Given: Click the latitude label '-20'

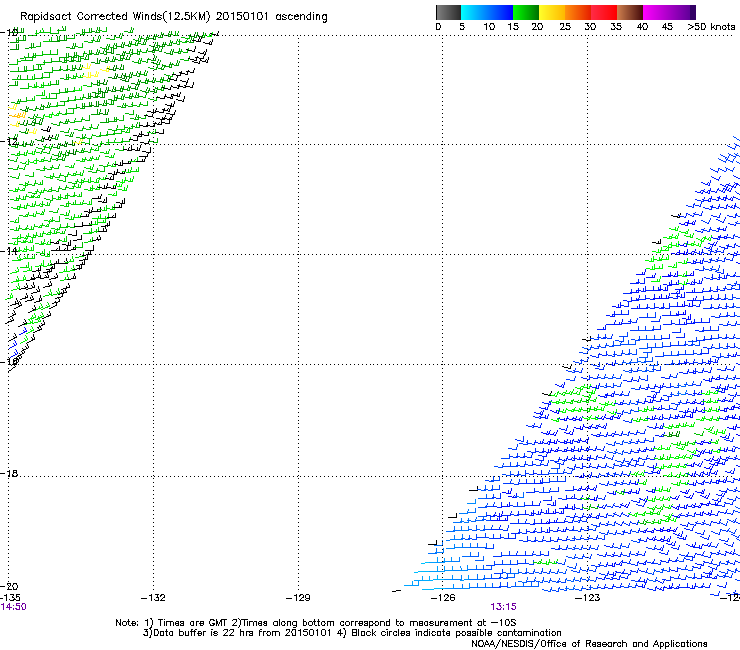Looking at the screenshot, I should tap(9, 586).
